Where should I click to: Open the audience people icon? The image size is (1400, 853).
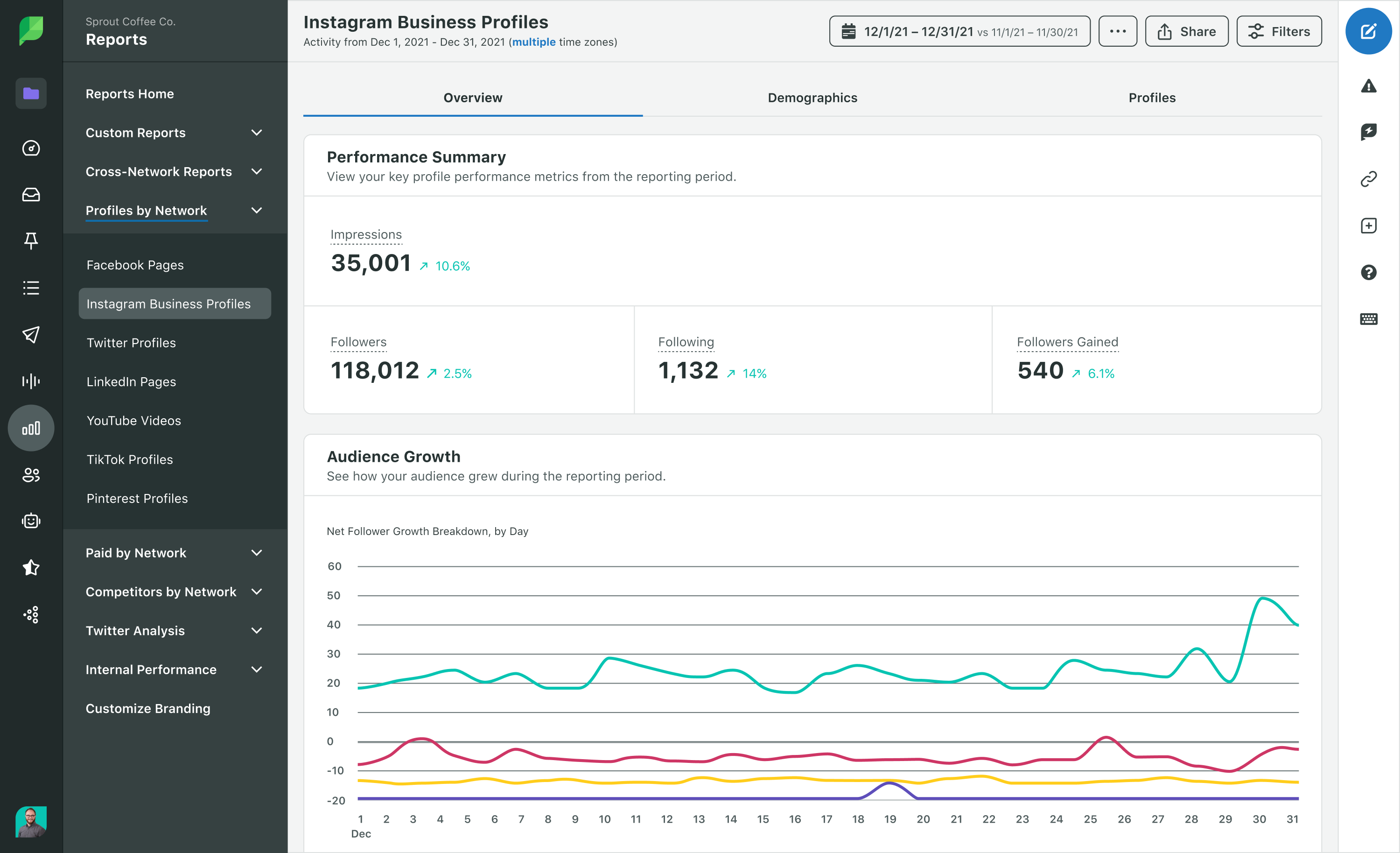click(x=31, y=475)
